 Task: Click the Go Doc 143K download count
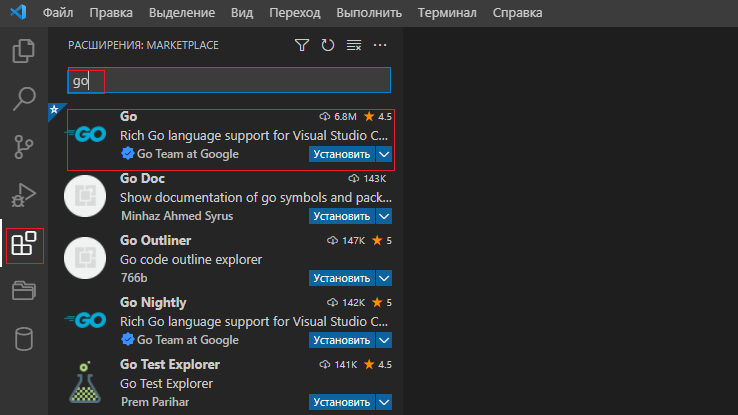pyautogui.click(x=367, y=178)
